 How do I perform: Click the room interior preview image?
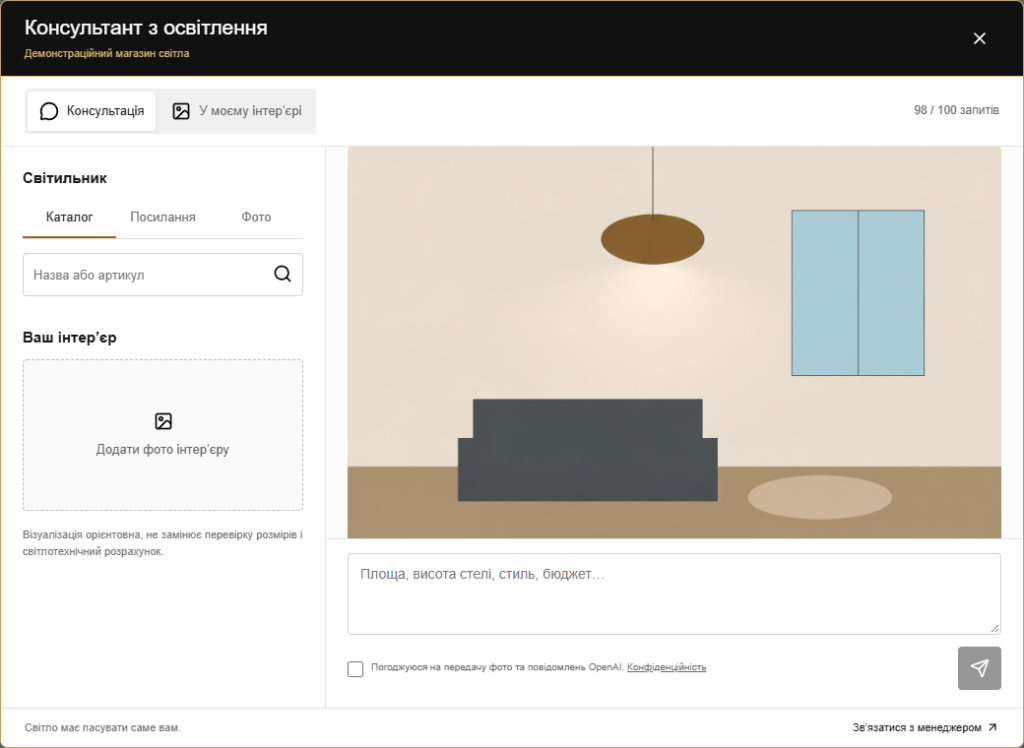(674, 342)
